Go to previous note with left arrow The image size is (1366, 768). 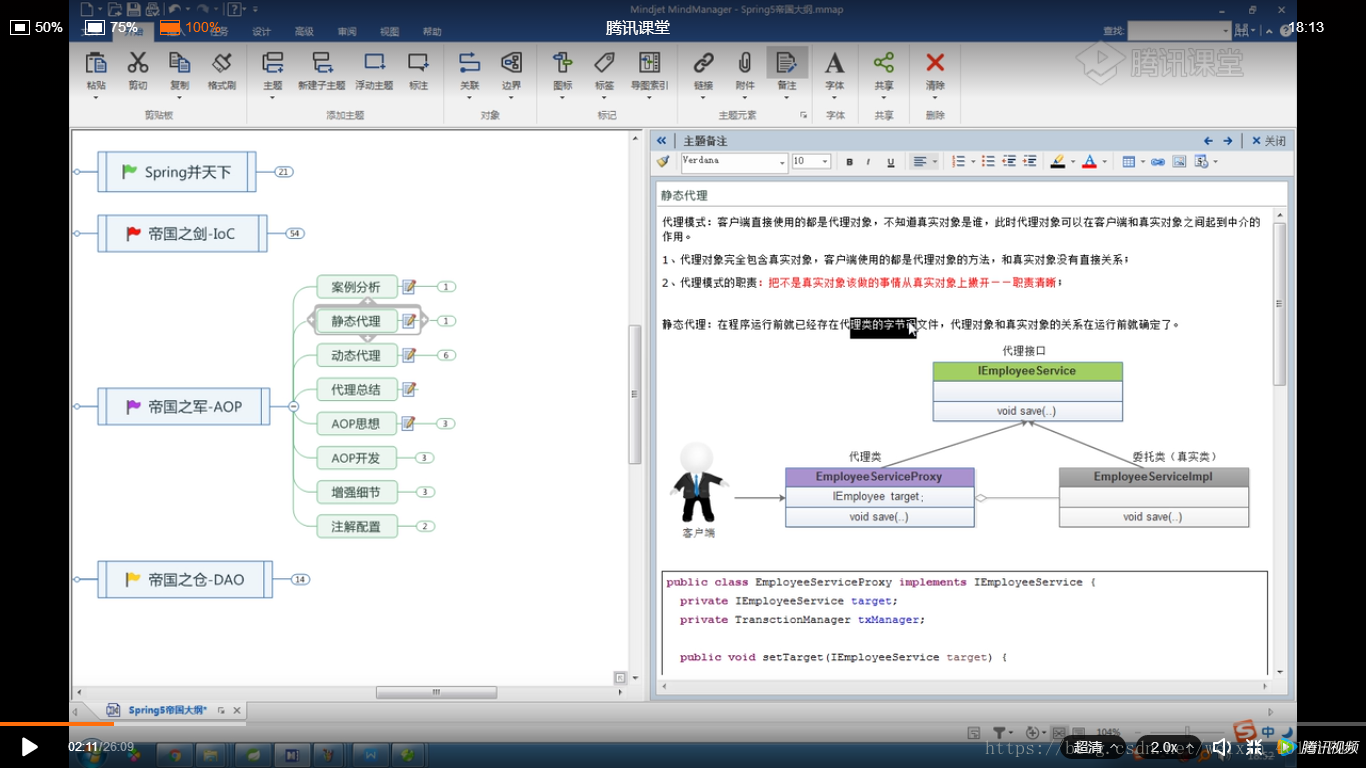click(1208, 141)
